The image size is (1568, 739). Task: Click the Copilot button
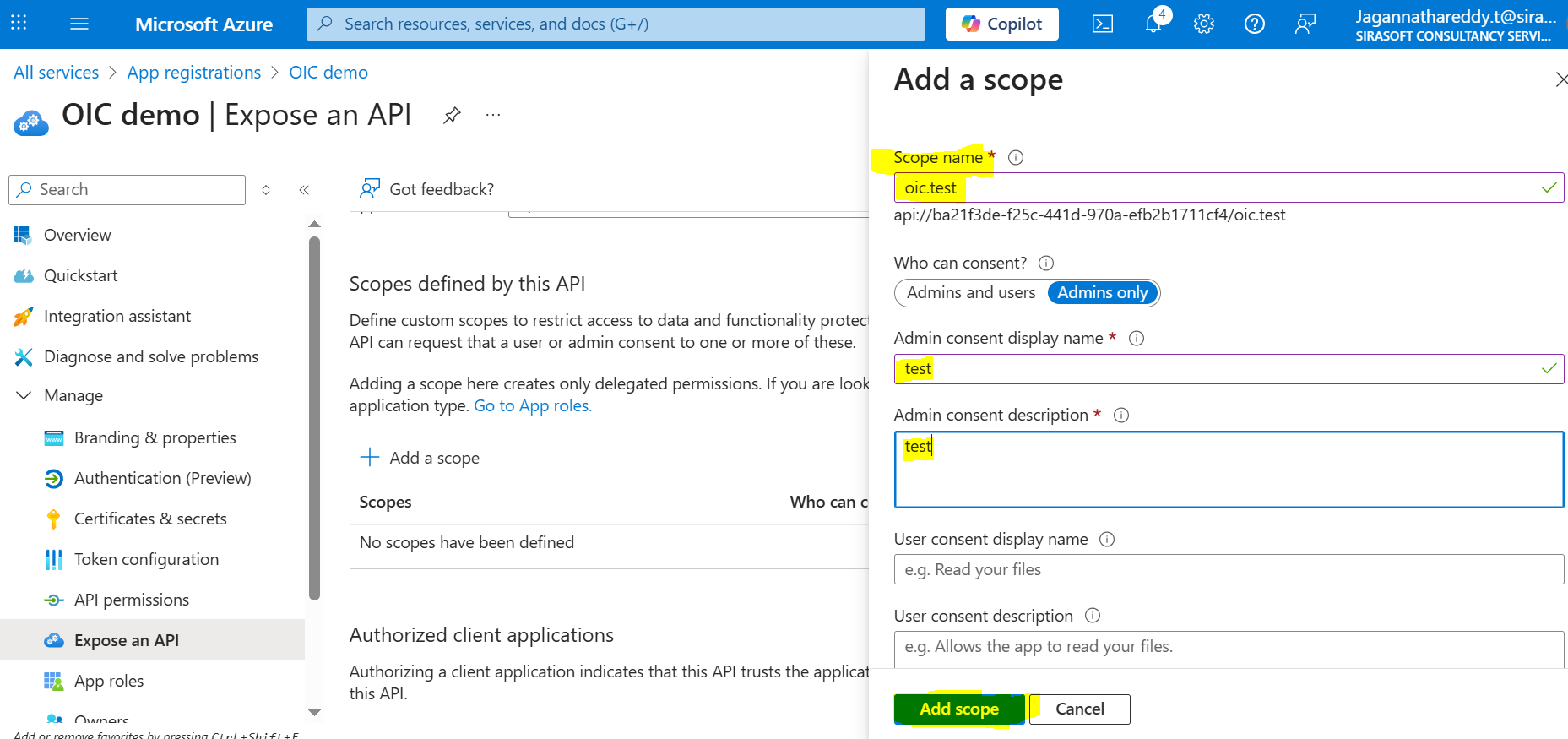click(x=1002, y=24)
